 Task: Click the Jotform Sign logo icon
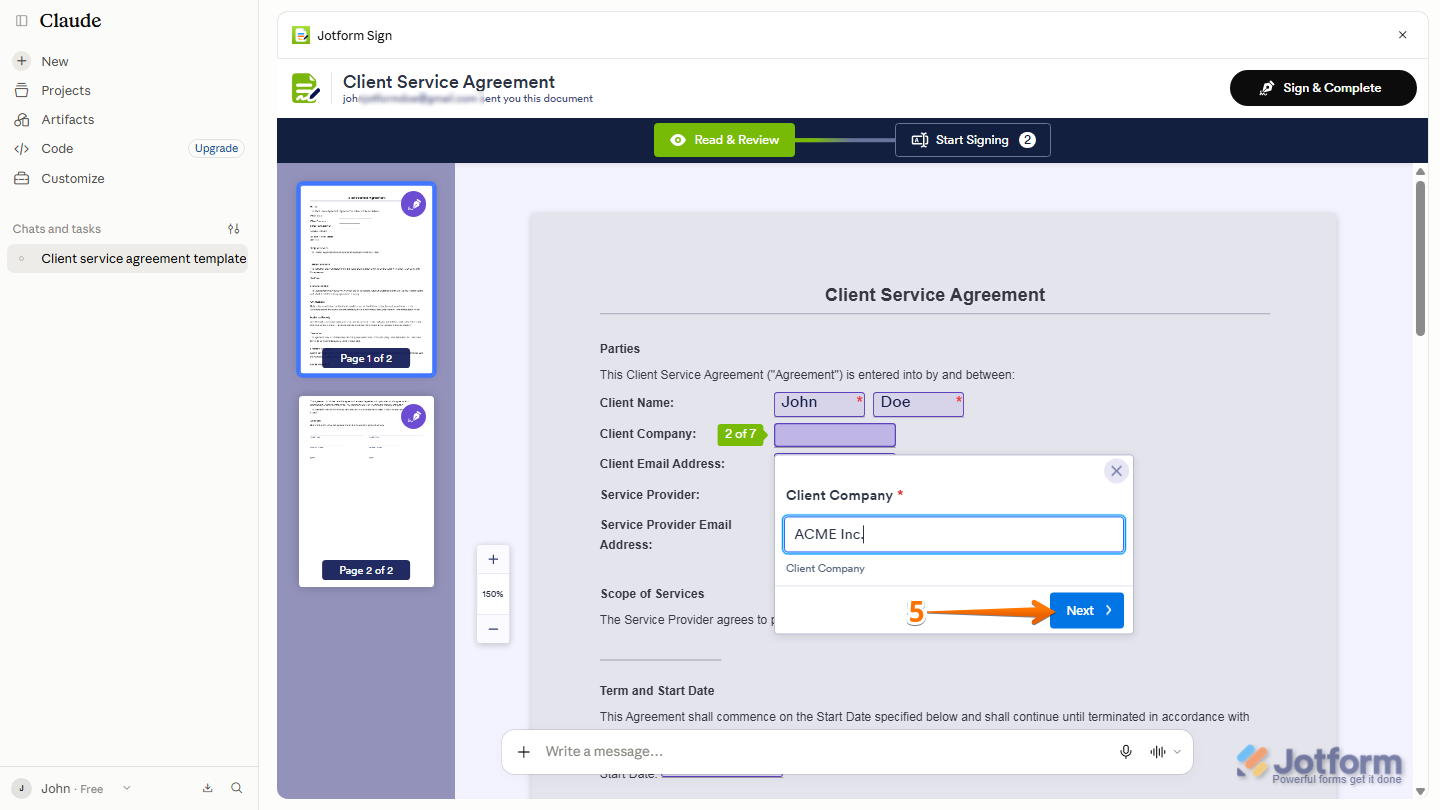pyautogui.click(x=301, y=35)
